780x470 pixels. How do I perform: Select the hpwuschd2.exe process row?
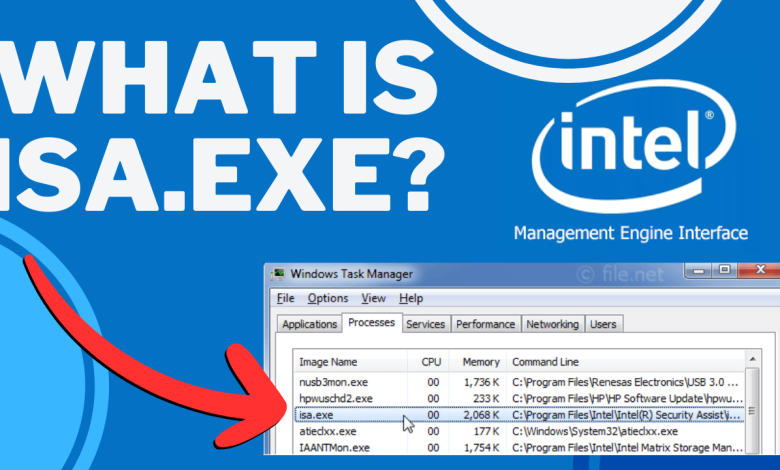coord(519,399)
